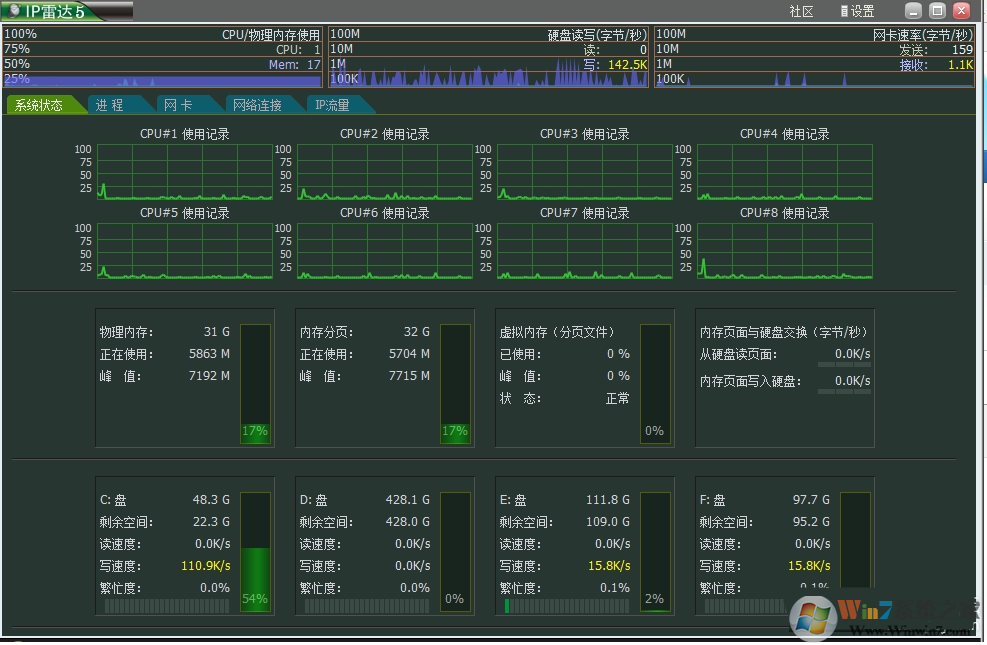Click the IP雷达5 logo icon

point(13,11)
